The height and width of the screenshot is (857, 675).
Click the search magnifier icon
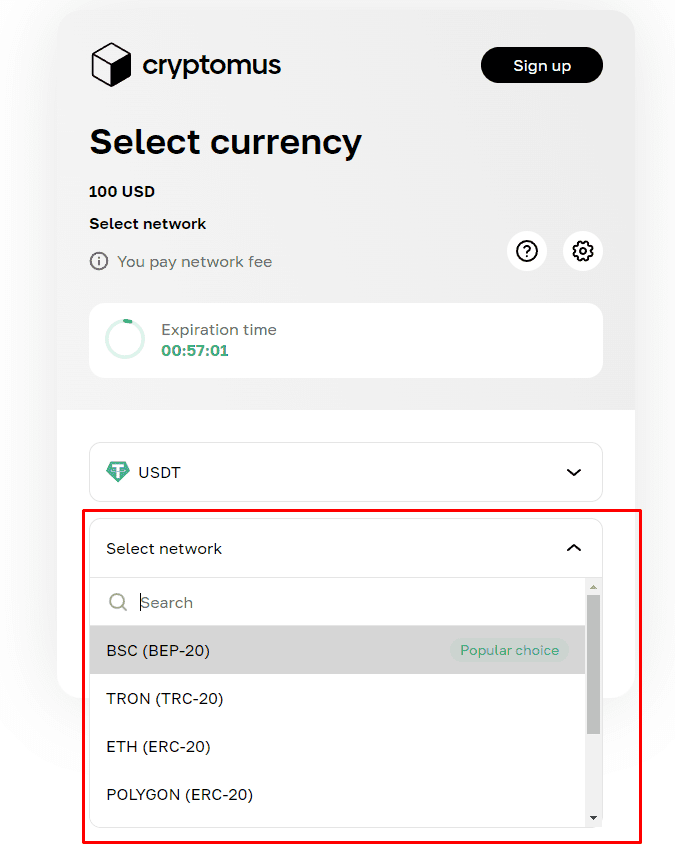[118, 602]
